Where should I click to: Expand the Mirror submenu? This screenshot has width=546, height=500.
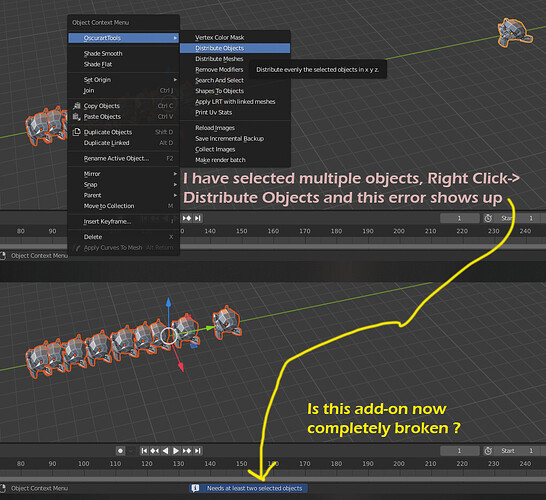click(124, 174)
